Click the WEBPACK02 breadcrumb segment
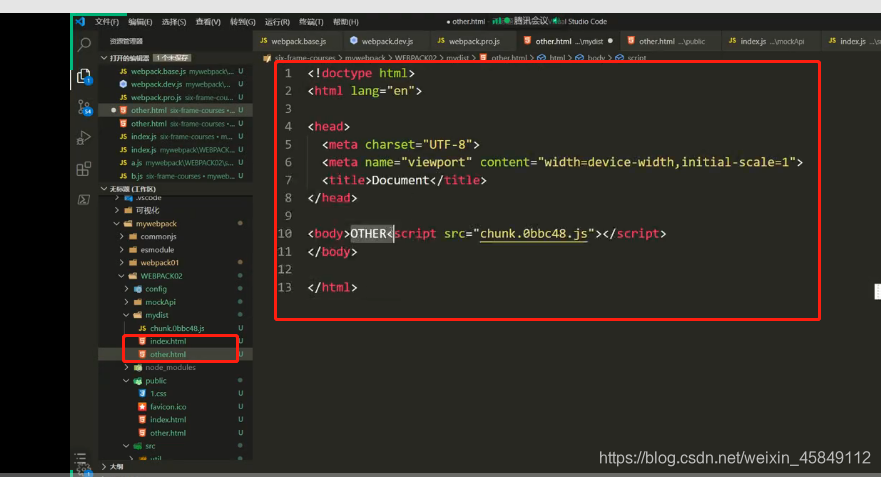Viewport: 881px width, 477px height. (x=415, y=58)
